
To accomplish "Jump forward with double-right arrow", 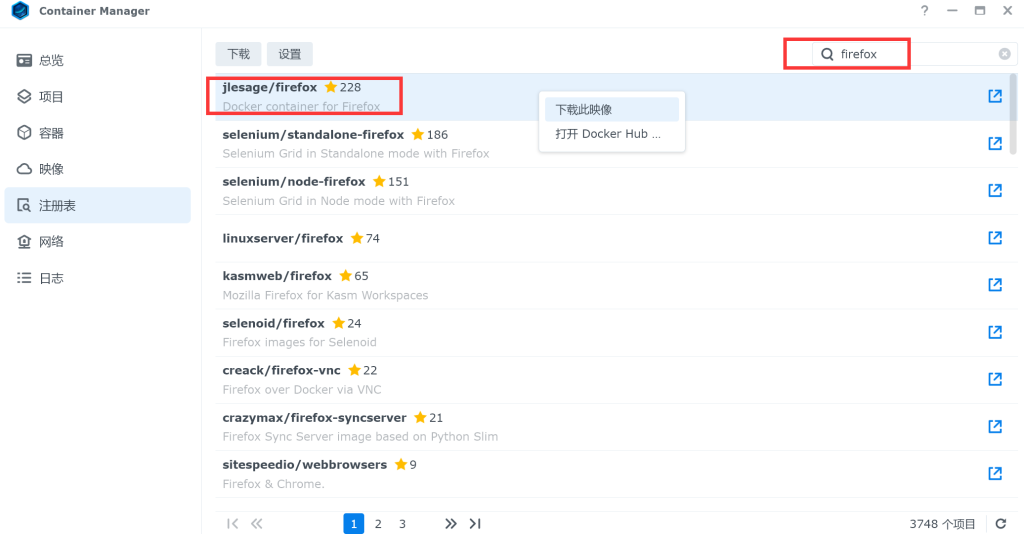I will (x=451, y=524).
